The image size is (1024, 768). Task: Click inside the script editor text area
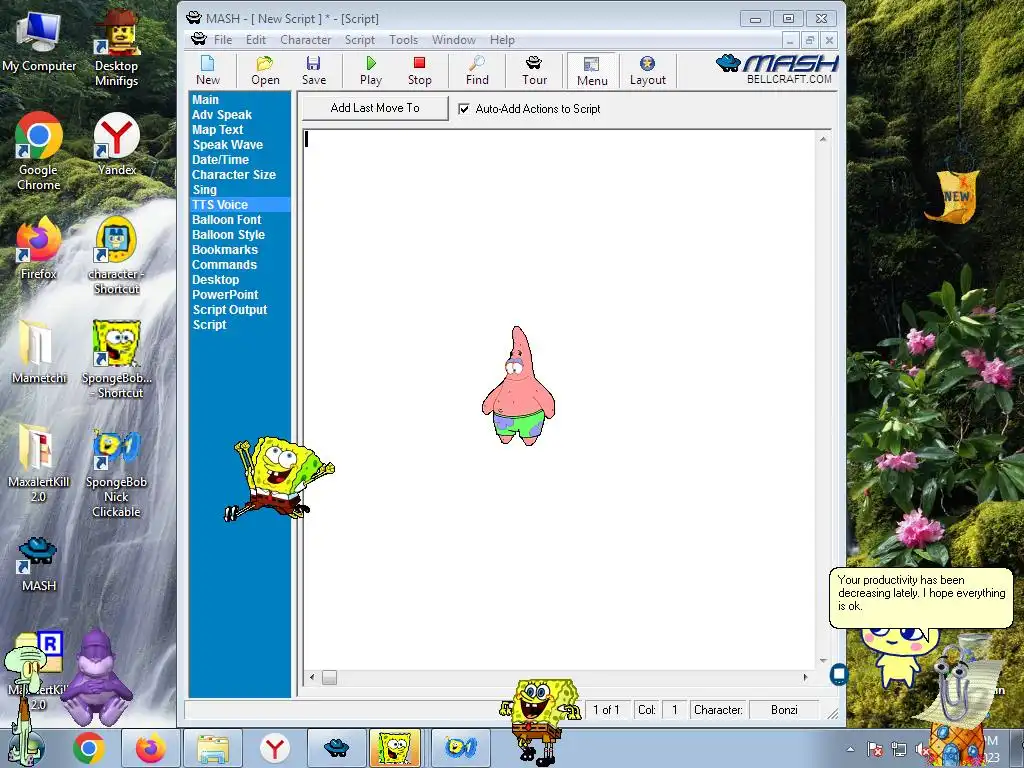click(559, 400)
